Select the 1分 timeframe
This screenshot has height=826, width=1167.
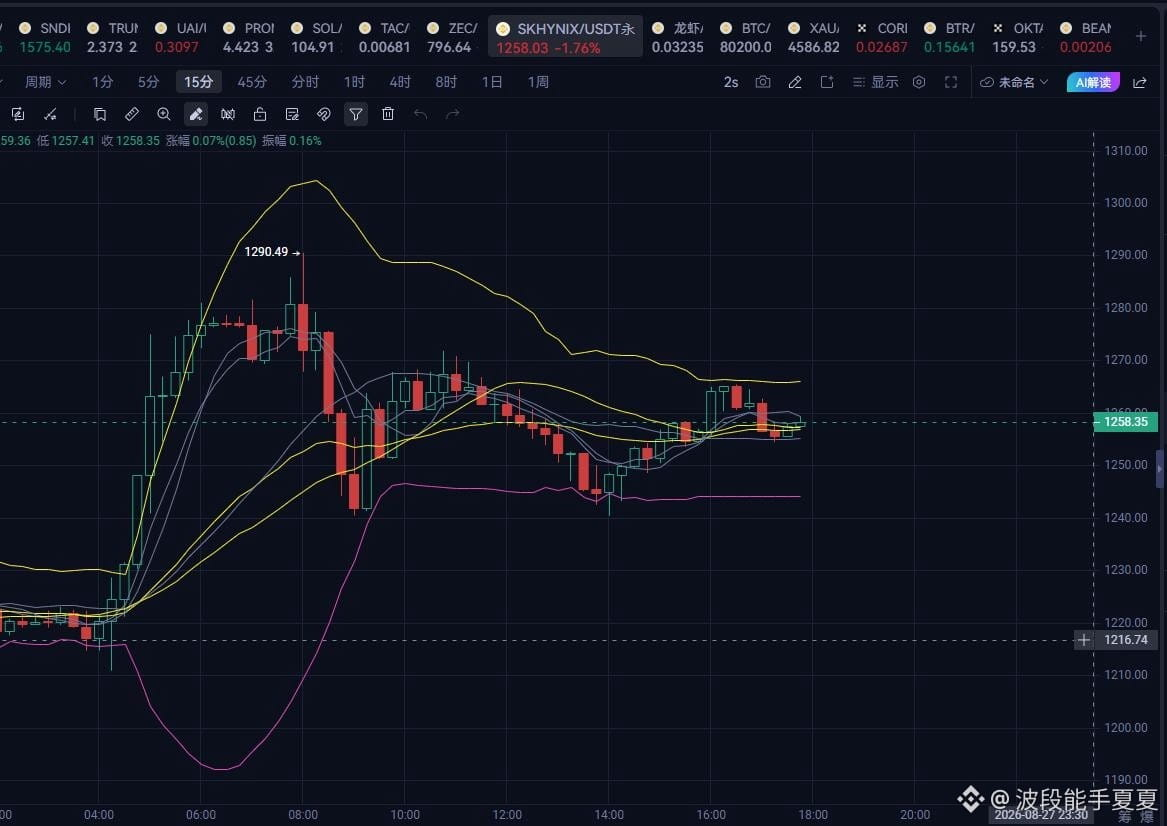coord(103,82)
